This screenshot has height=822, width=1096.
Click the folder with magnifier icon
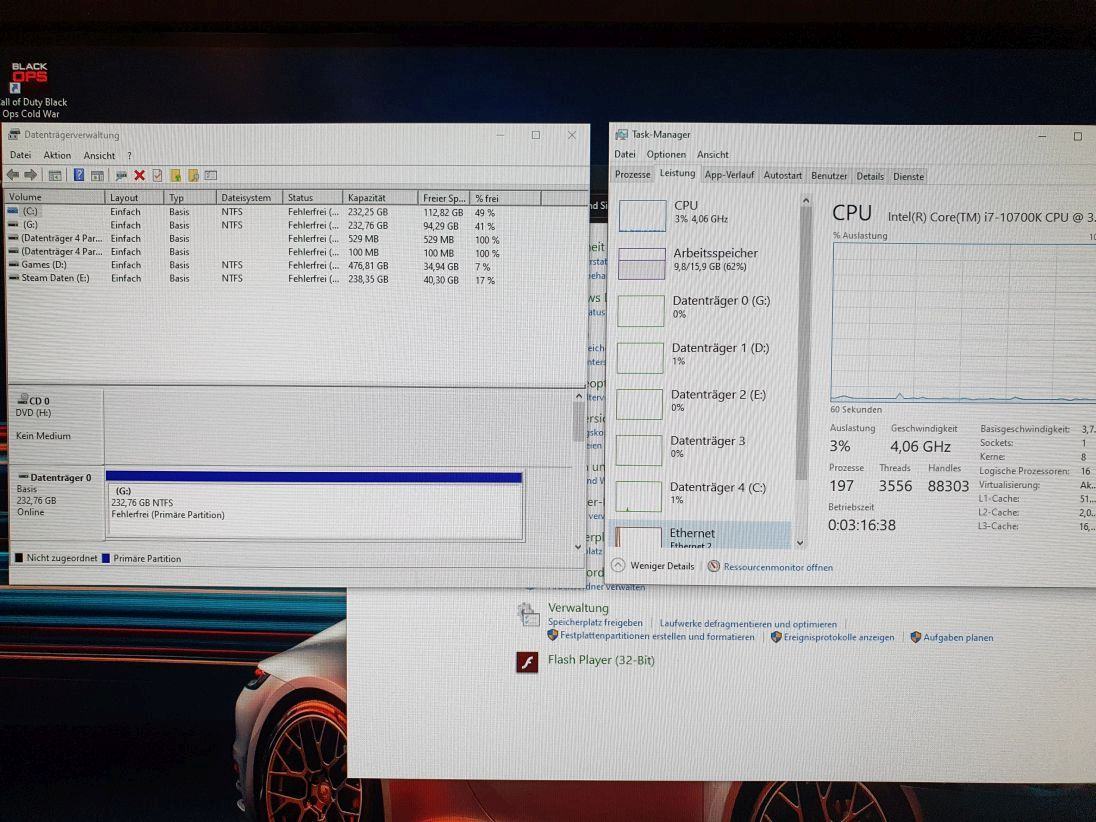pyautogui.click(x=193, y=175)
